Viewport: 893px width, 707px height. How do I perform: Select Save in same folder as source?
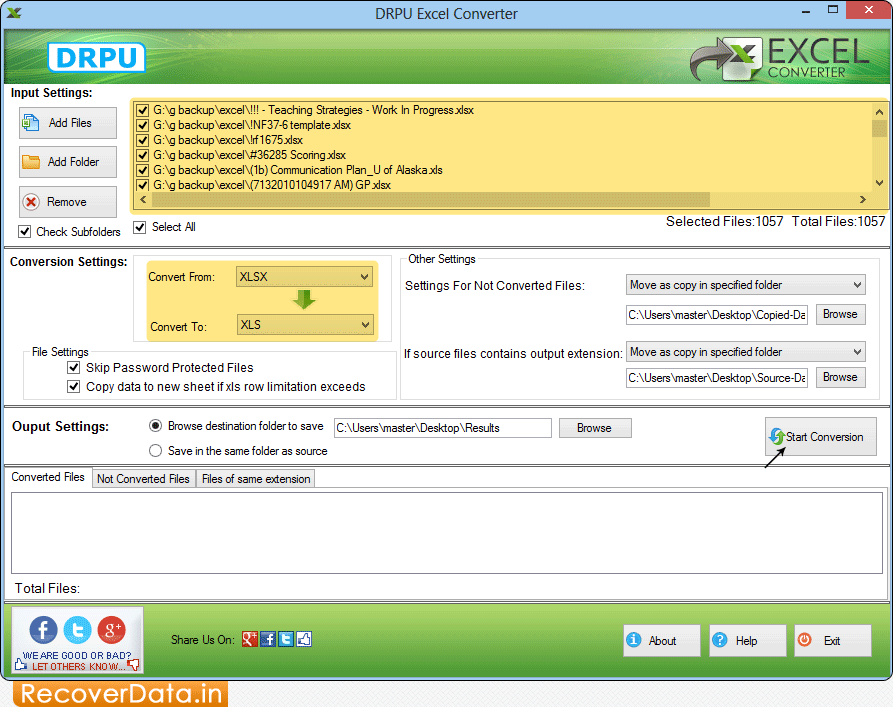click(155, 451)
